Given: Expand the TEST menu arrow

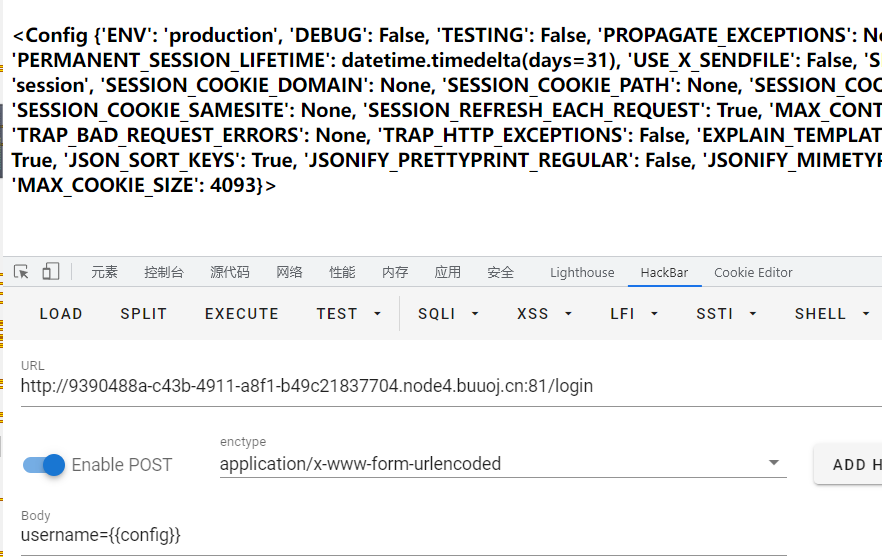Looking at the screenshot, I should coord(377,314).
